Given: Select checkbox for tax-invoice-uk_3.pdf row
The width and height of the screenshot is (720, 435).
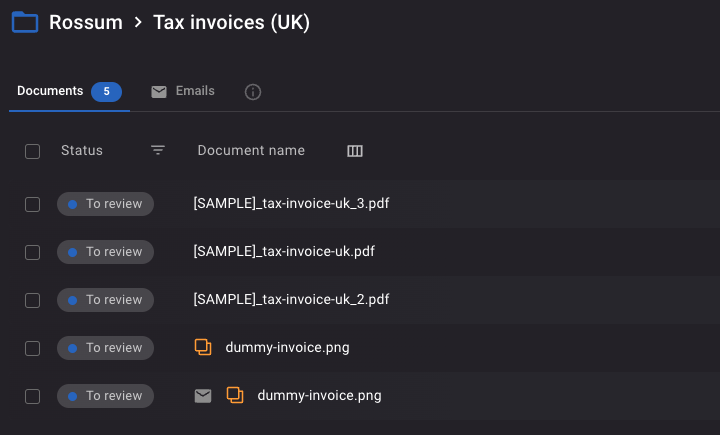Looking at the screenshot, I should tap(33, 204).
